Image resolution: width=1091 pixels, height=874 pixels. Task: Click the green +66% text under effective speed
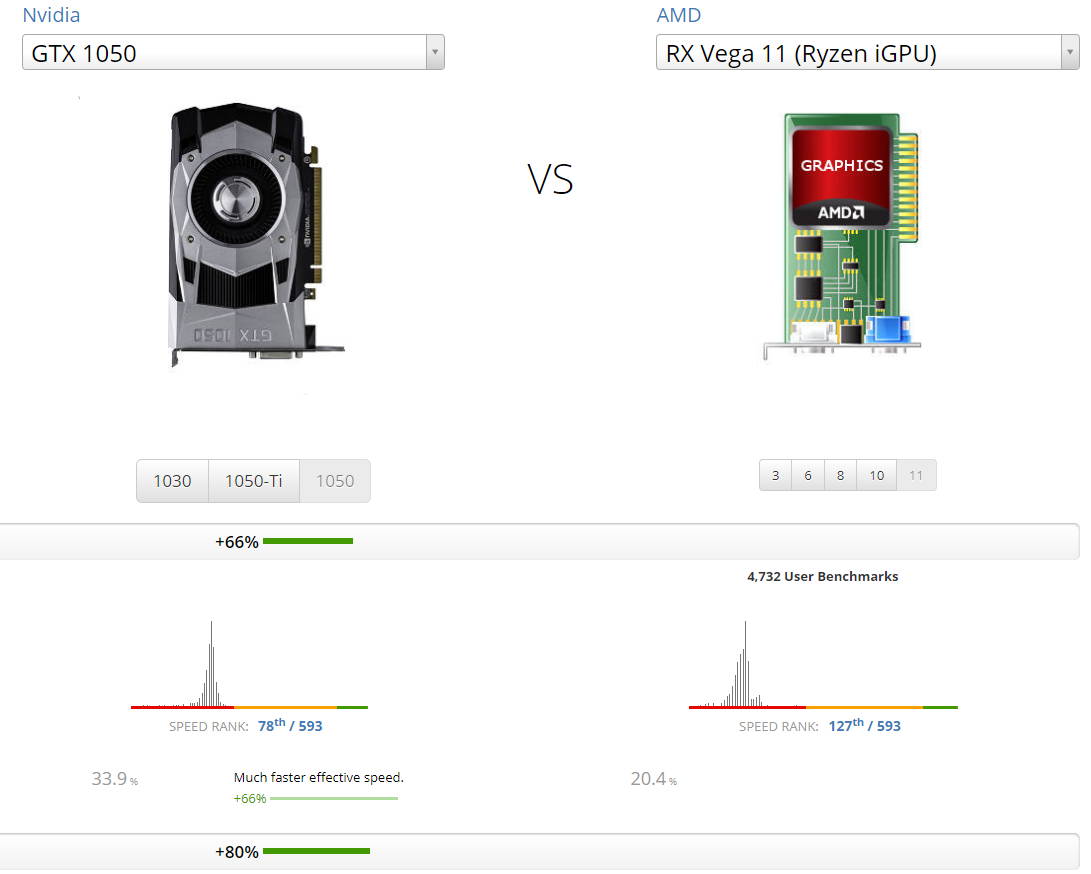(250, 798)
